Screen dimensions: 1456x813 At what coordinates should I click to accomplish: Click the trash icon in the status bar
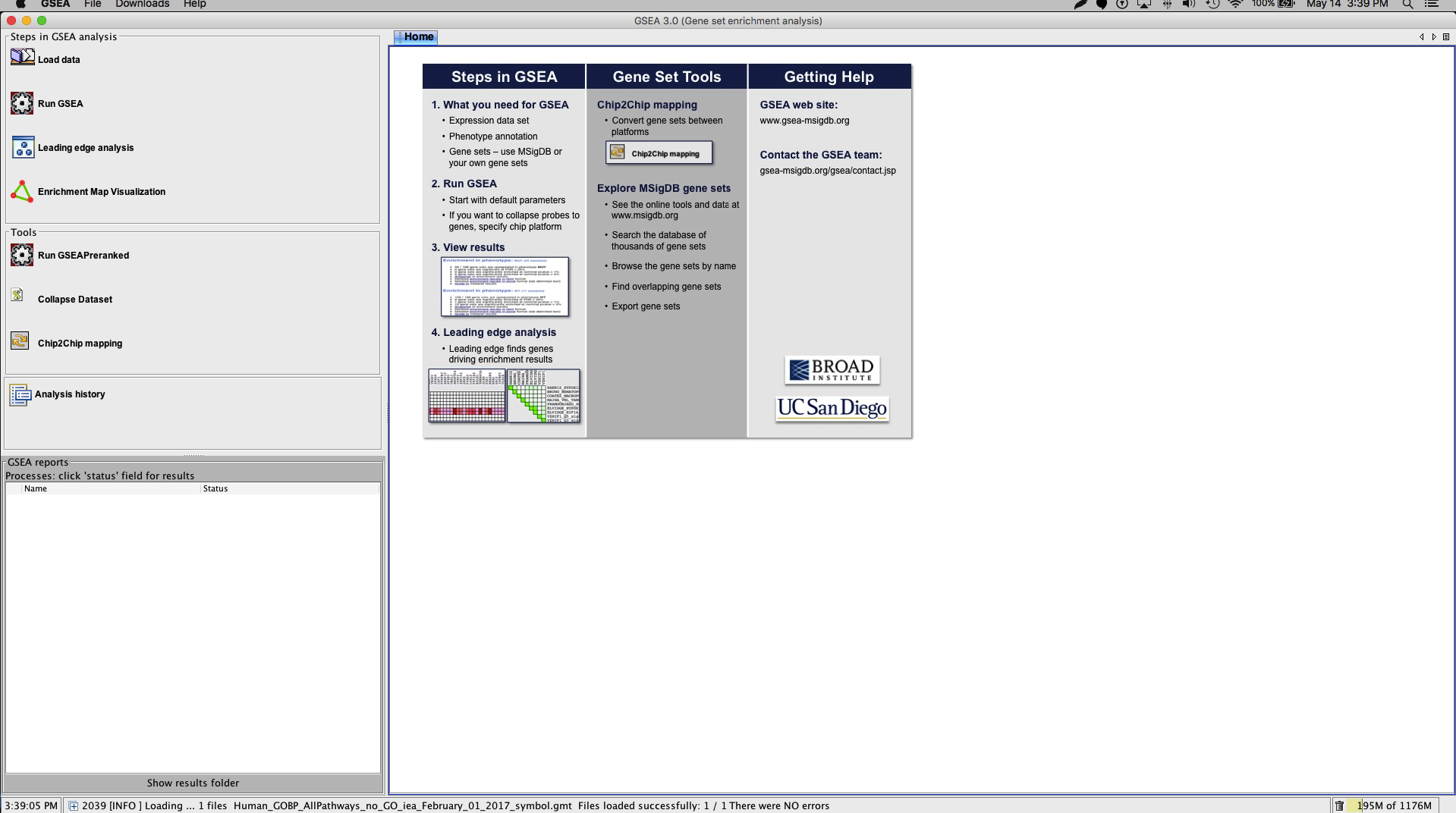tap(1339, 805)
